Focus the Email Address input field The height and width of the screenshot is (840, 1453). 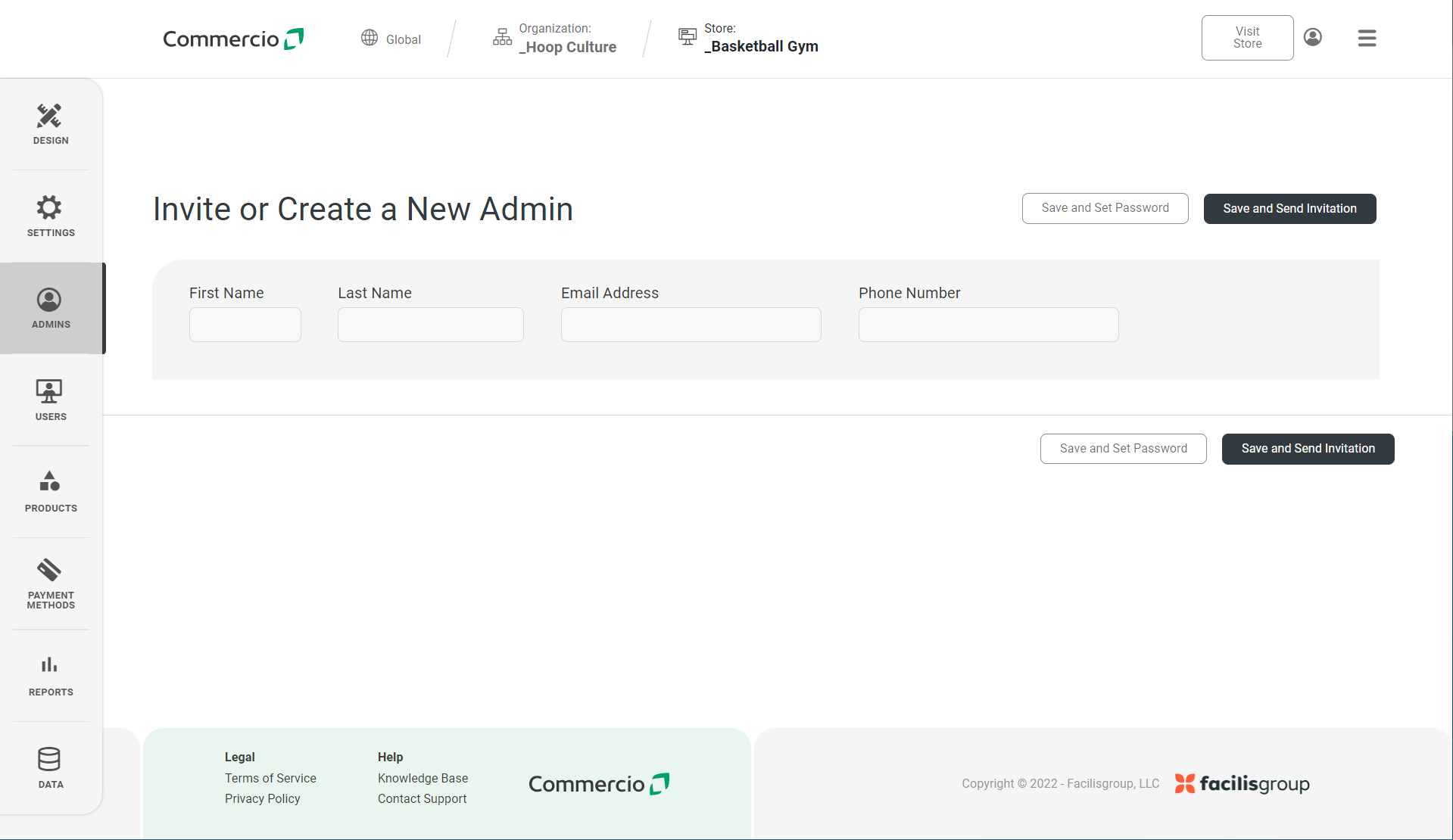(691, 325)
